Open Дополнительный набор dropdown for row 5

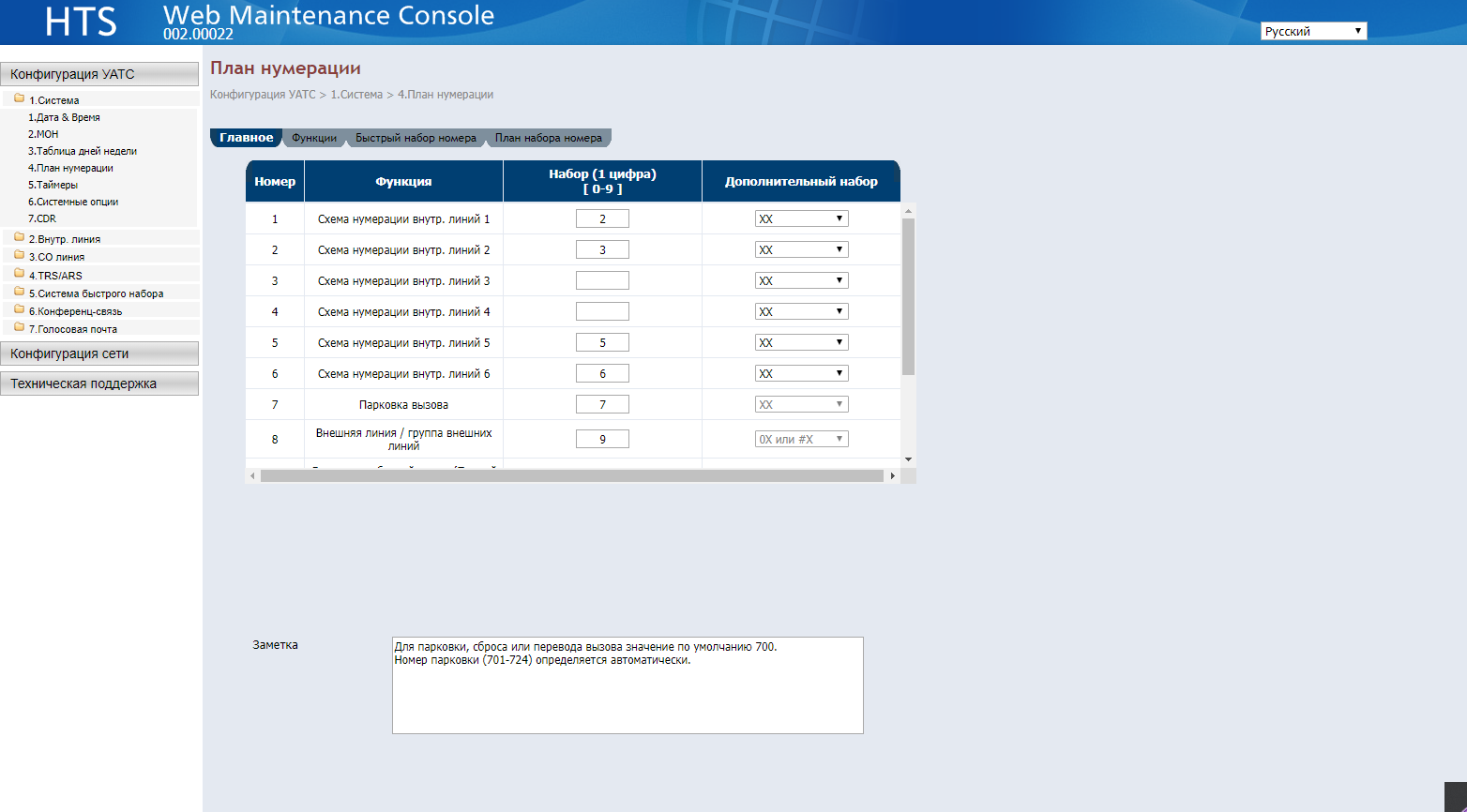coord(802,342)
